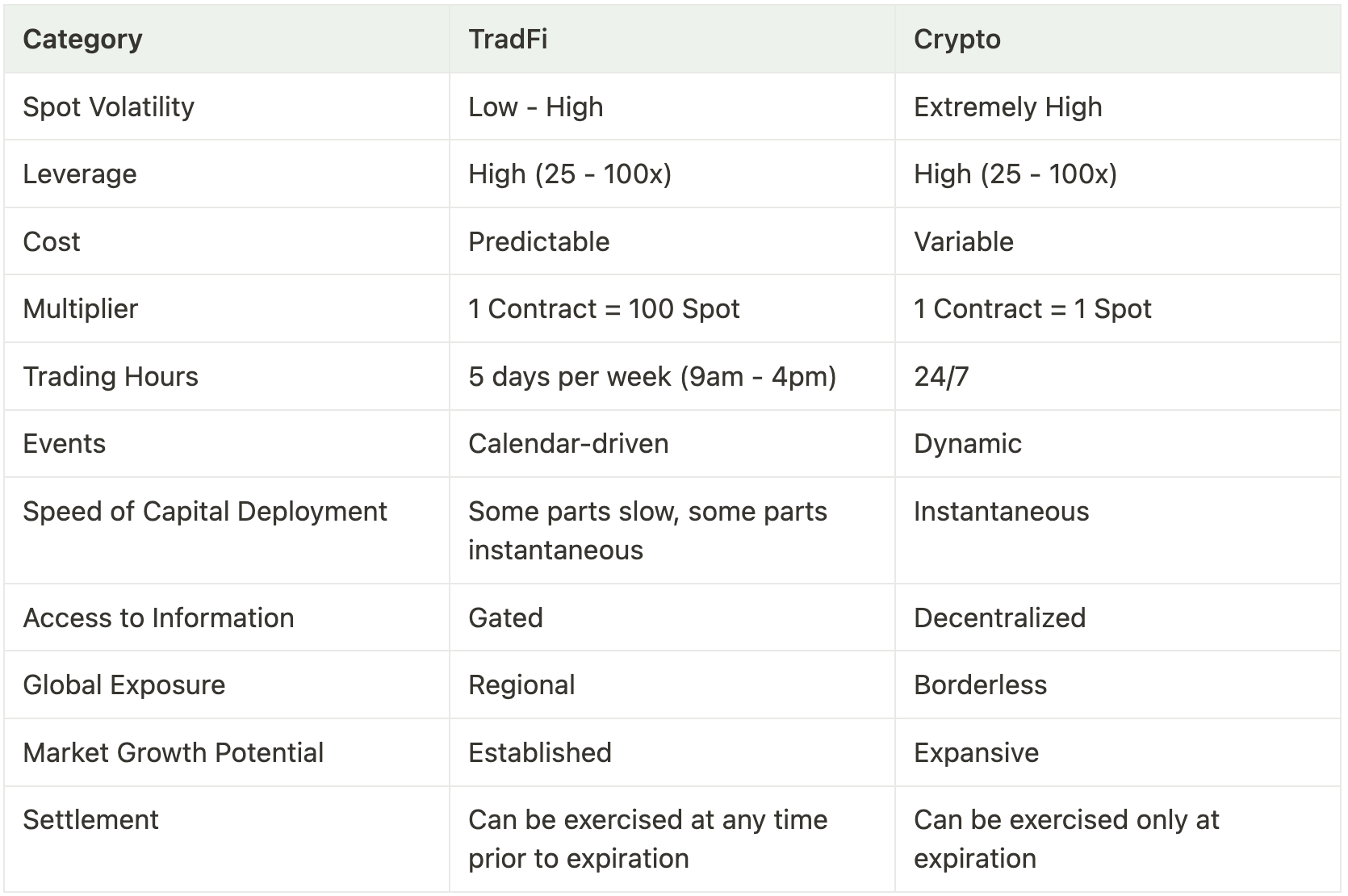Select the Established market growth cell

tap(539, 753)
